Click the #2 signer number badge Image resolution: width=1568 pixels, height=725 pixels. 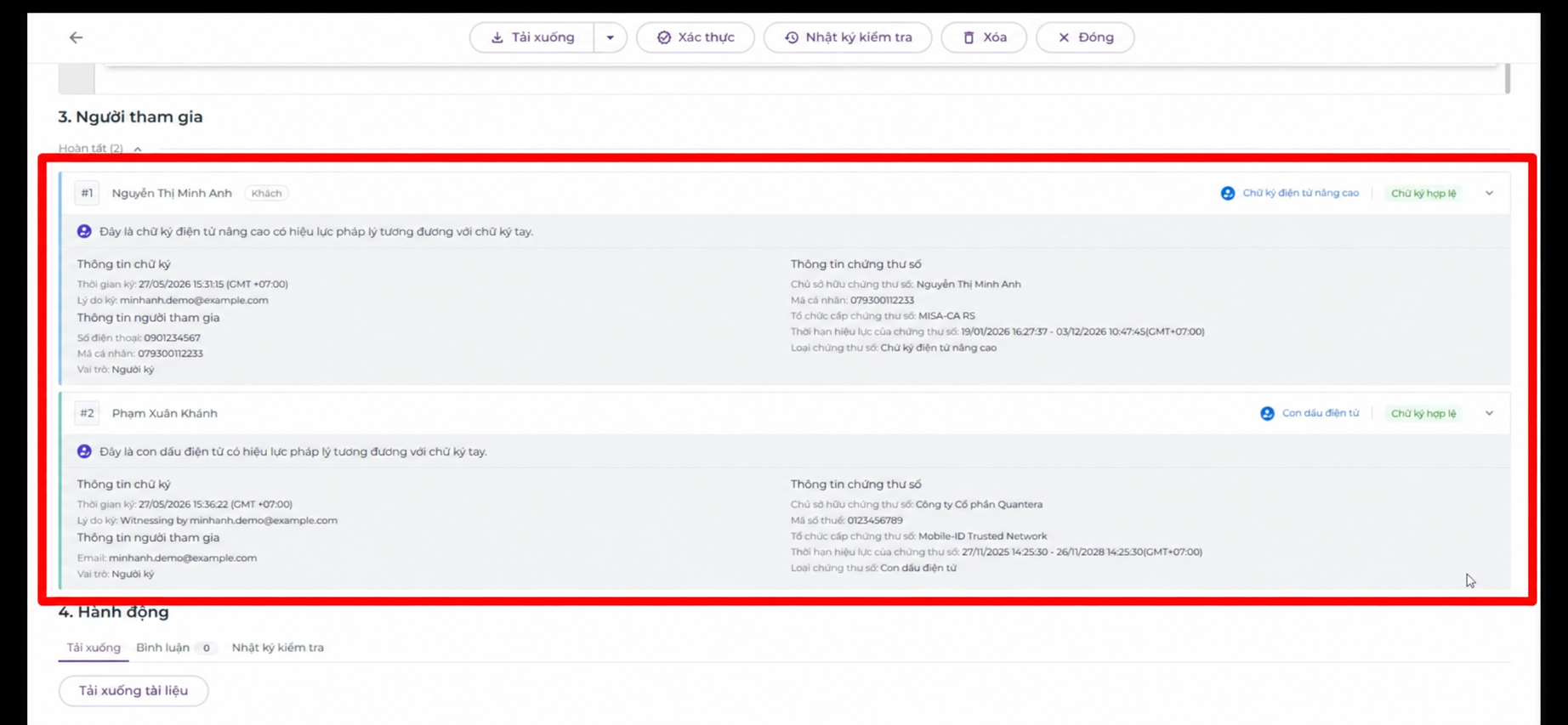[87, 413]
